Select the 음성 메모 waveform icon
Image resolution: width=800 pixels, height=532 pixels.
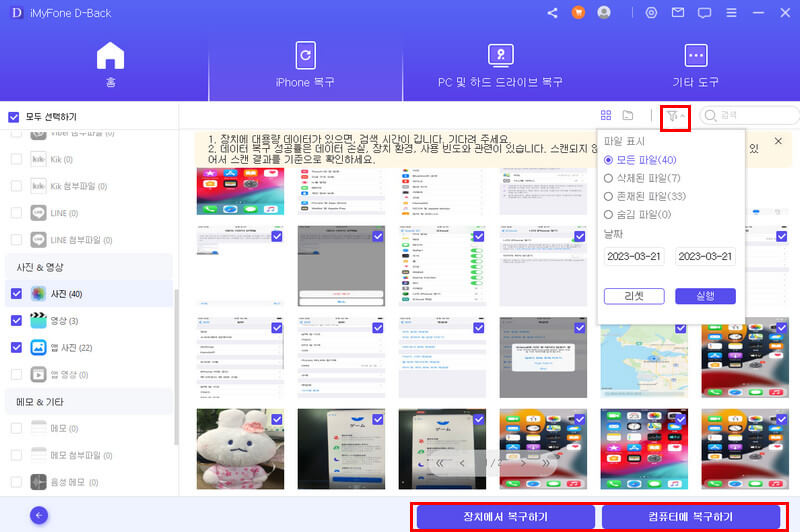pos(38,482)
